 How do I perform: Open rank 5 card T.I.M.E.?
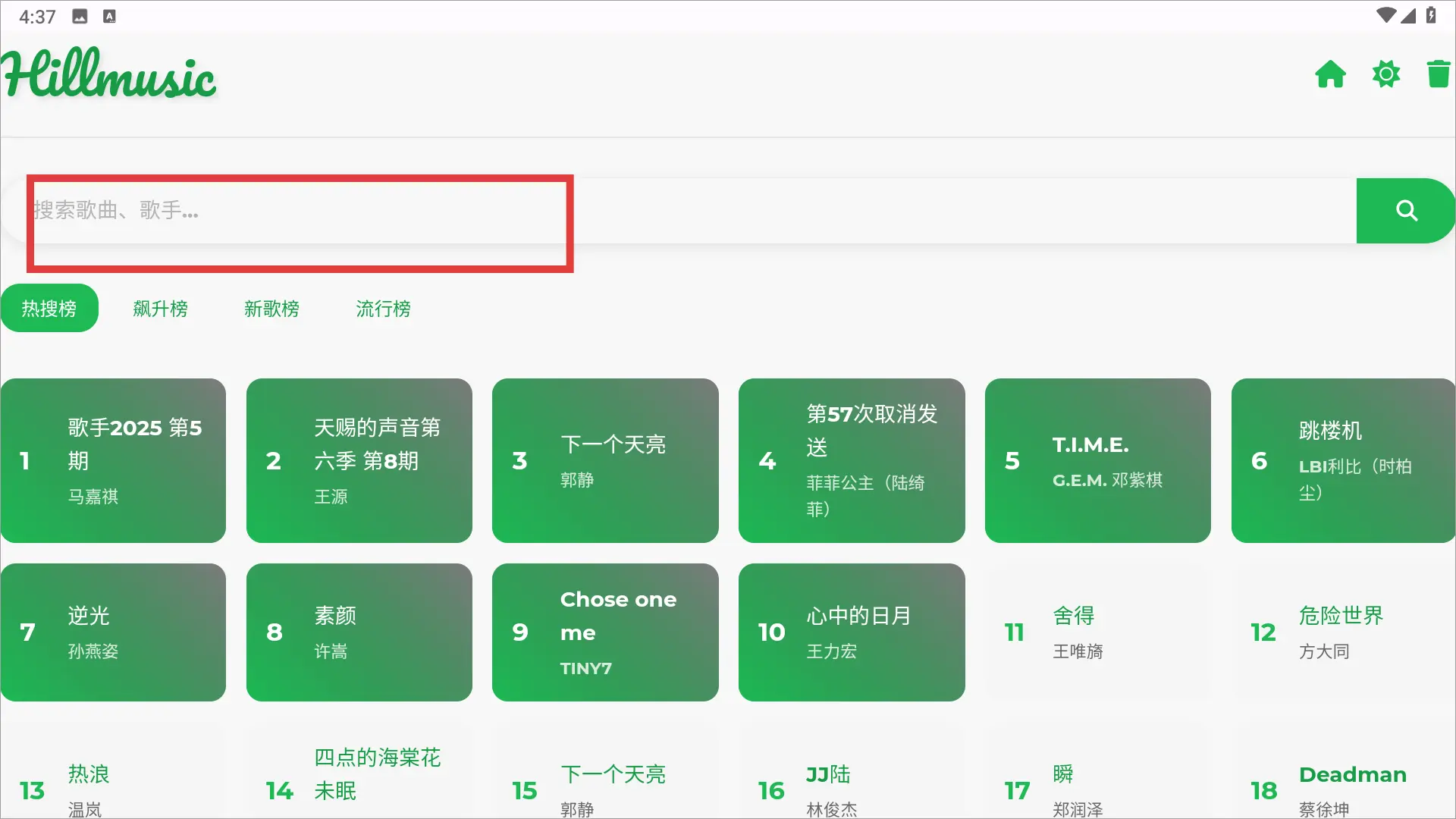[1097, 460]
